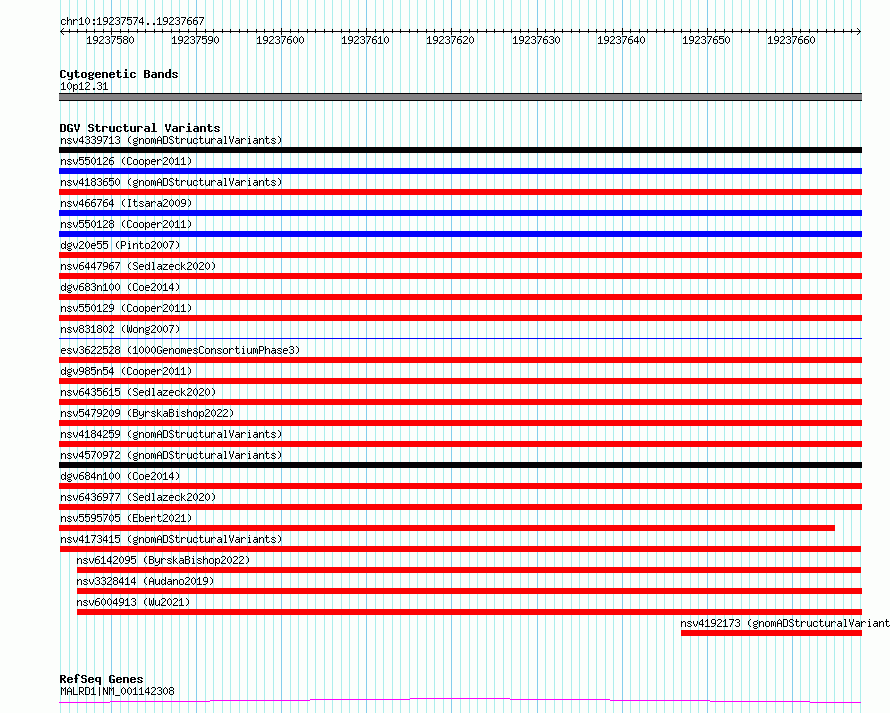This screenshot has width=890, height=713.
Task: Open dgv684n100 (Coe2014) label
Action: [120, 476]
